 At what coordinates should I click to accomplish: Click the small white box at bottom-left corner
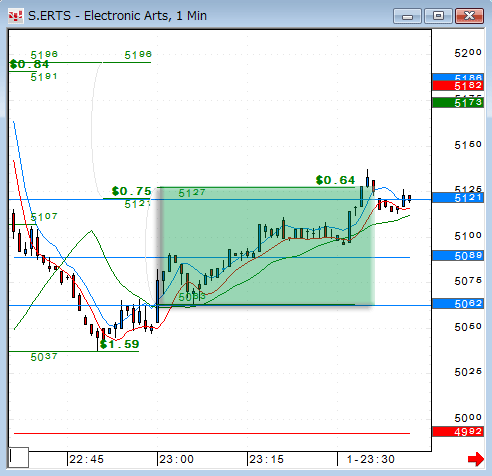[x=19, y=457]
